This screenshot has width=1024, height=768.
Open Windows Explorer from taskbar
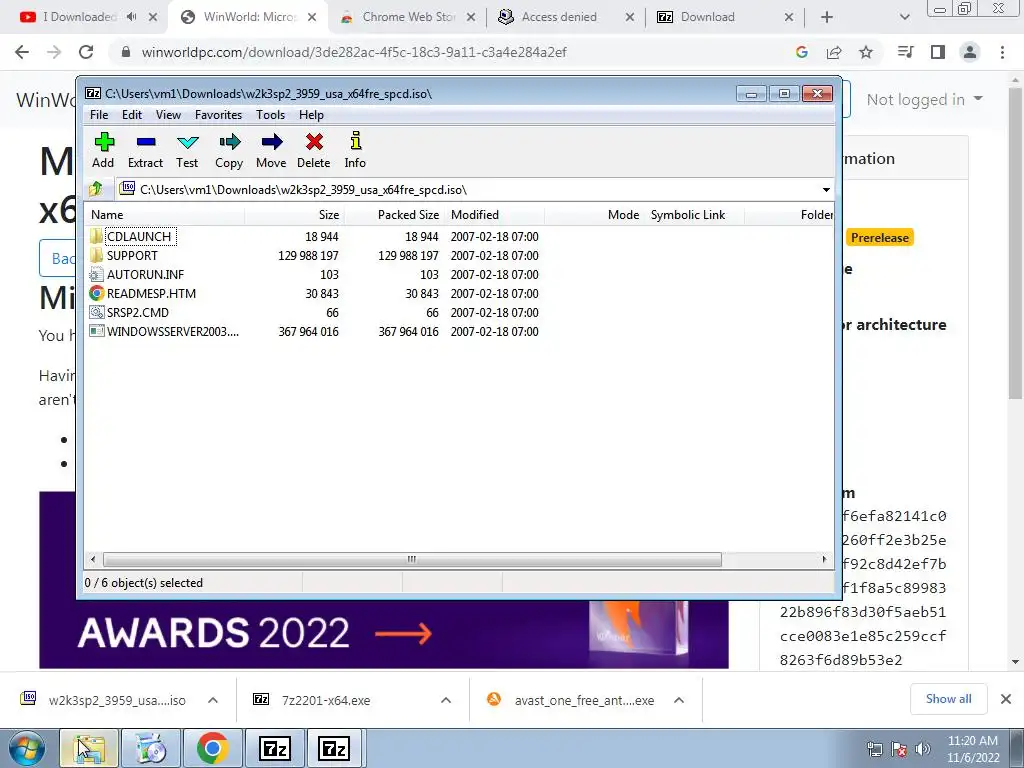coord(89,748)
